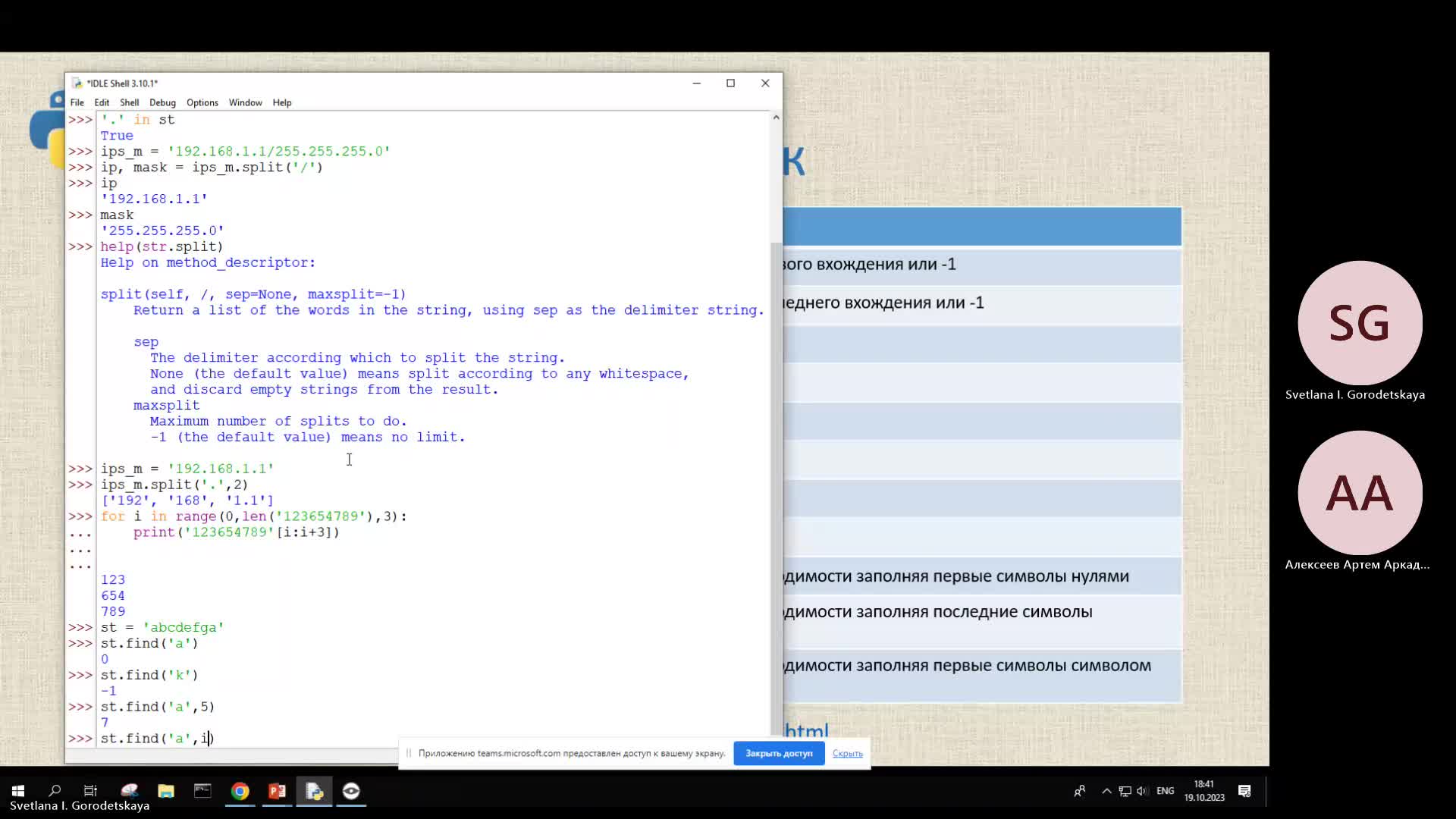The image size is (1456, 819).
Task: Open the Windows Start menu
Action: click(x=18, y=791)
